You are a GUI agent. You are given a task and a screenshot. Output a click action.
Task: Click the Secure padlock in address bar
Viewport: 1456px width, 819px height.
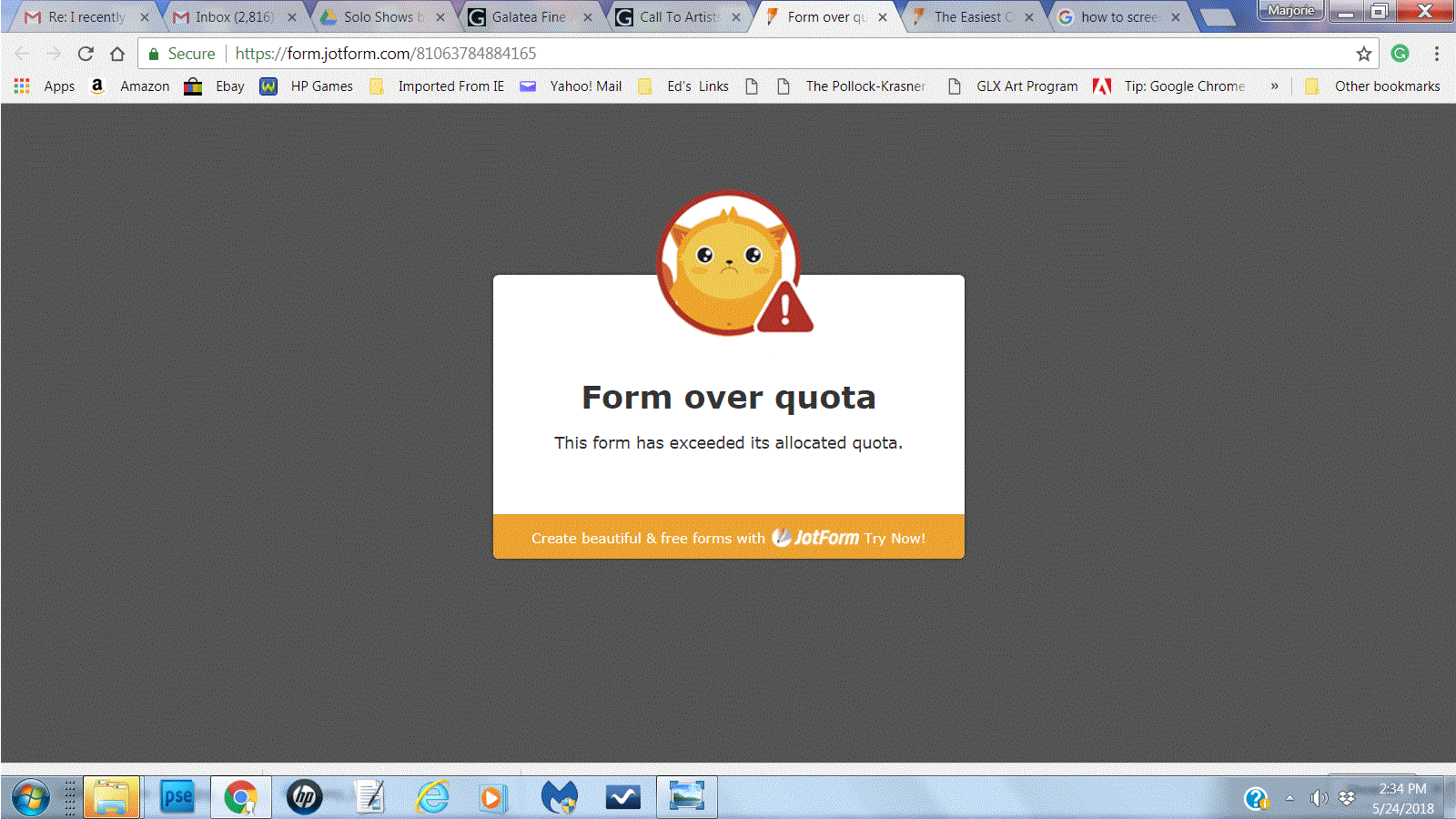(152, 54)
